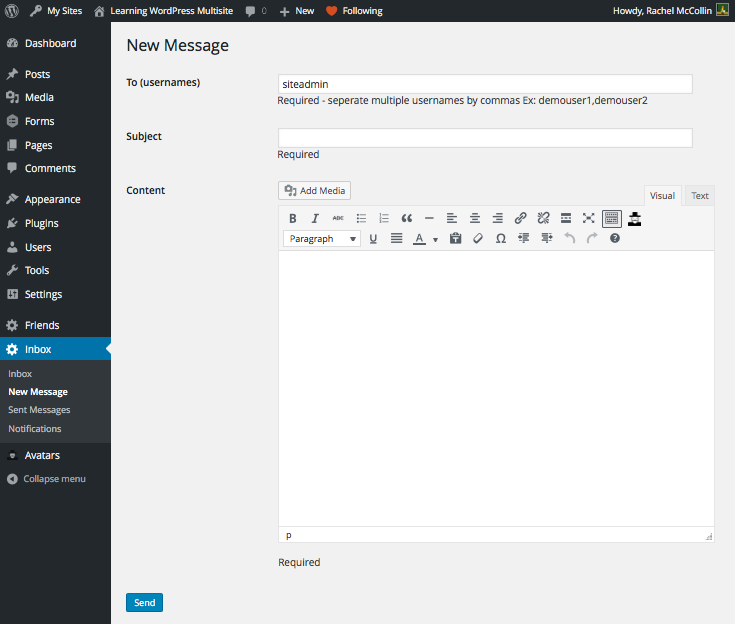Screen dimensions: 735x624
Task: Toggle italic formatting in editor
Action: tap(315, 218)
